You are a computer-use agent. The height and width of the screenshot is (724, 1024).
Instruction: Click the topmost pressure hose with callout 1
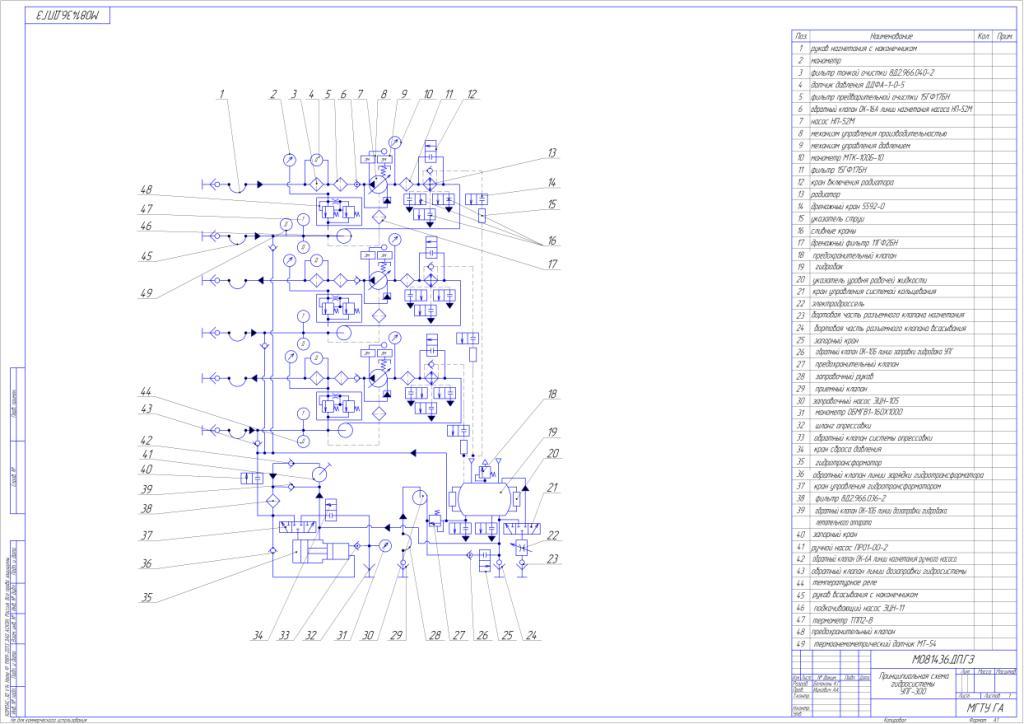238,184
